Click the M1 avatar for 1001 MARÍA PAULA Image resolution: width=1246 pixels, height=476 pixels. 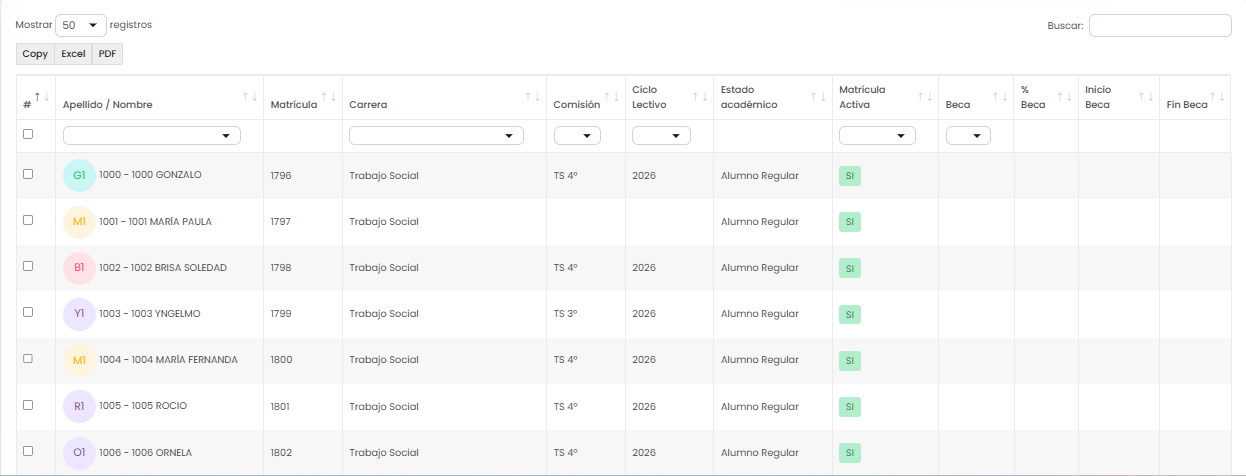click(x=79, y=221)
